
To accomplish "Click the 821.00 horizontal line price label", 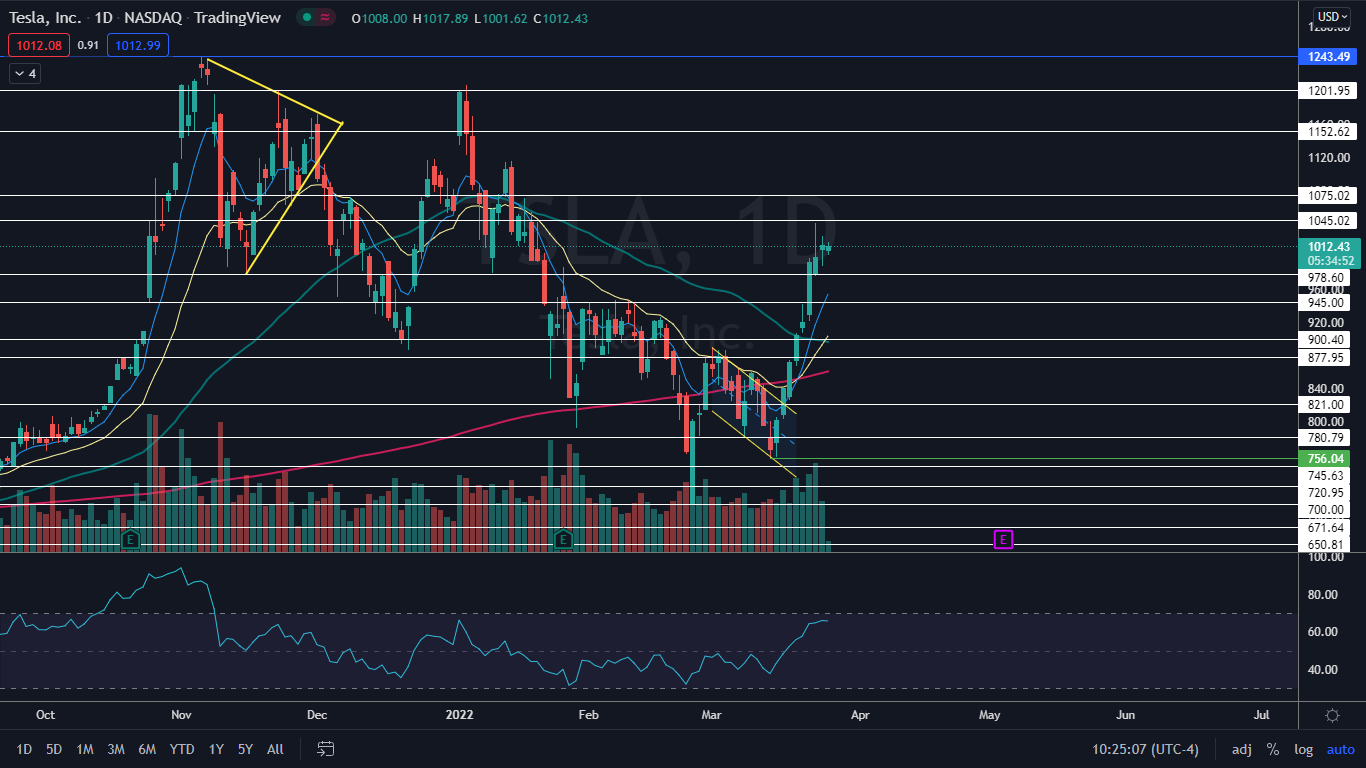I will (1326, 404).
